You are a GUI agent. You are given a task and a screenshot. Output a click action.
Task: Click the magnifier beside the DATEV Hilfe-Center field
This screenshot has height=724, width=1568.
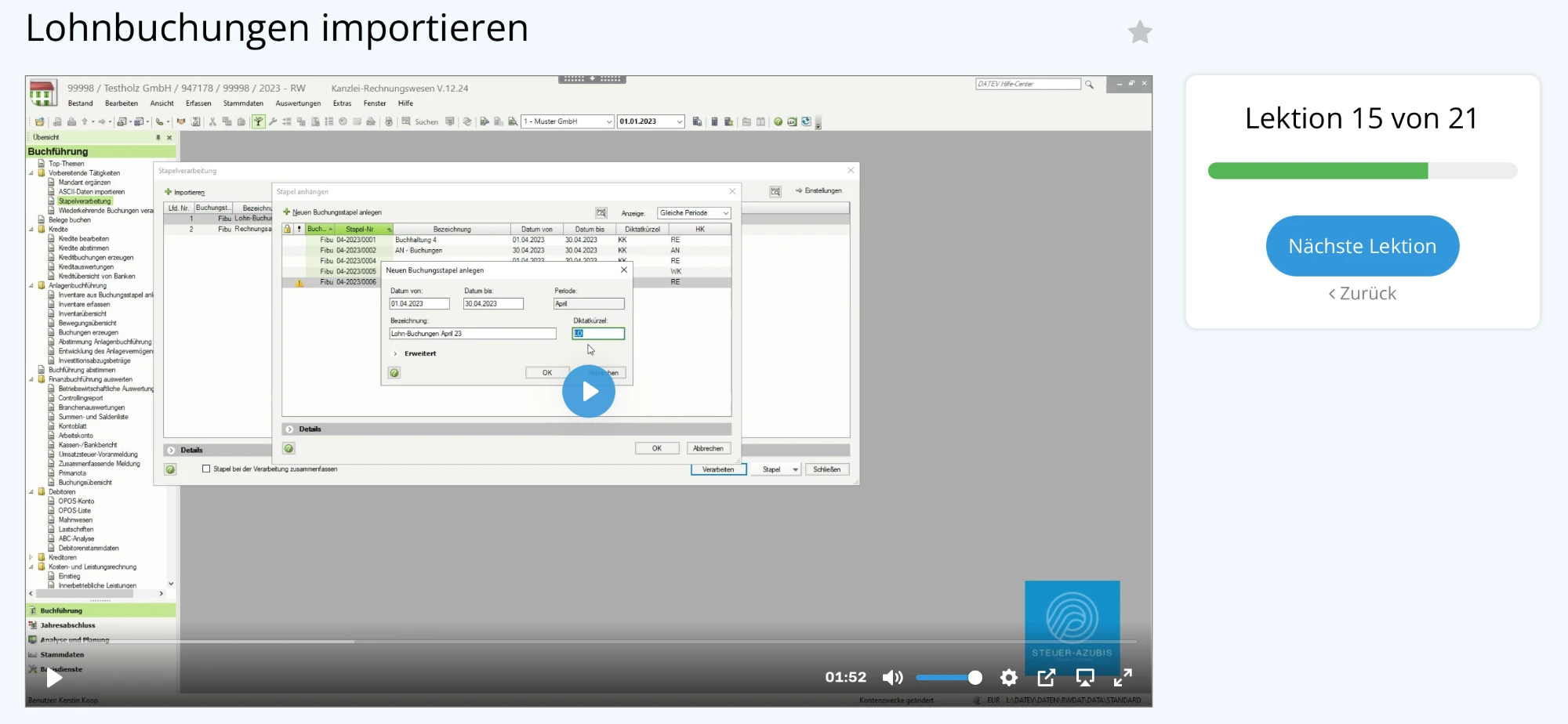point(1089,84)
